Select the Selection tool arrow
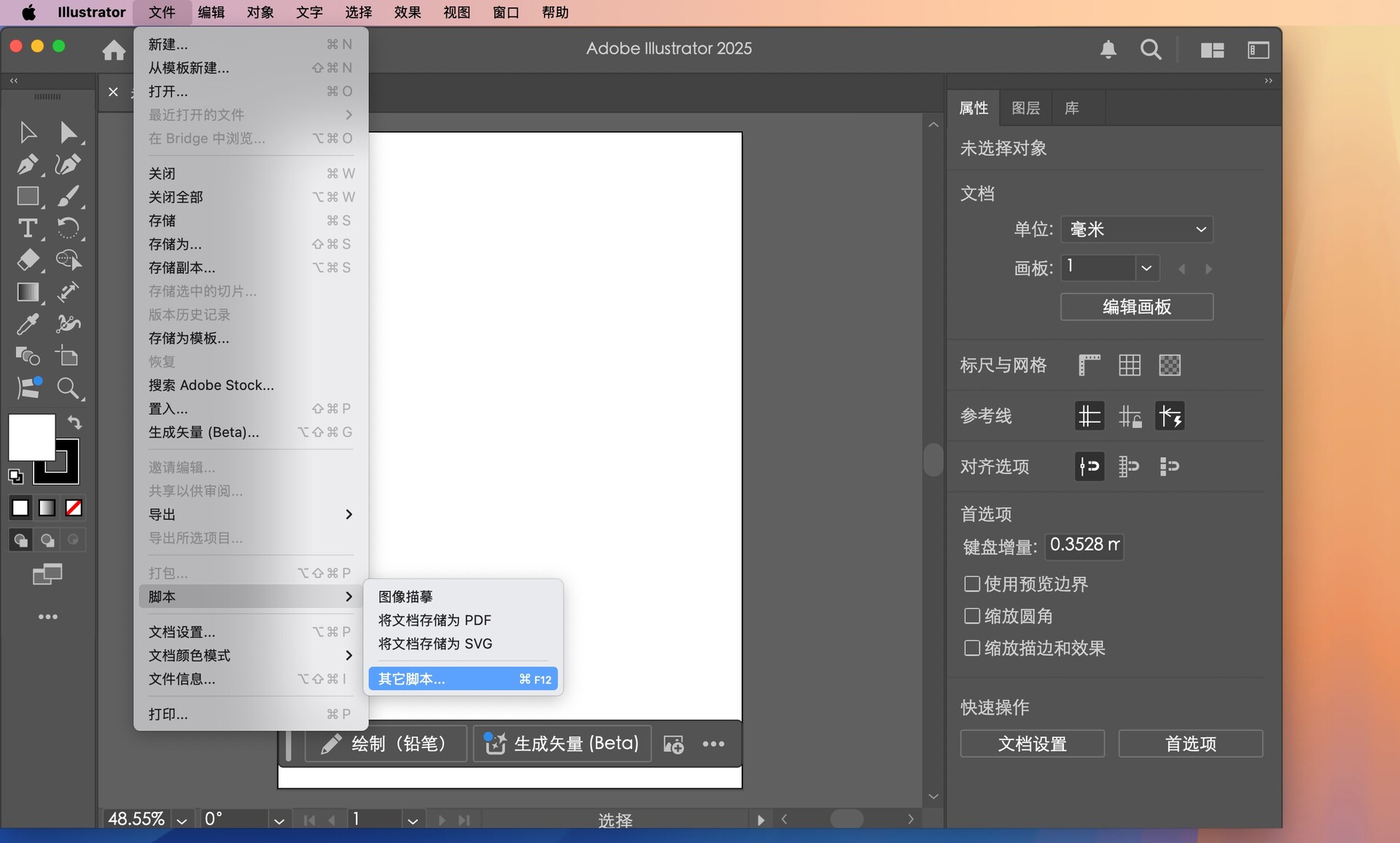This screenshot has width=1400, height=843. (28, 132)
